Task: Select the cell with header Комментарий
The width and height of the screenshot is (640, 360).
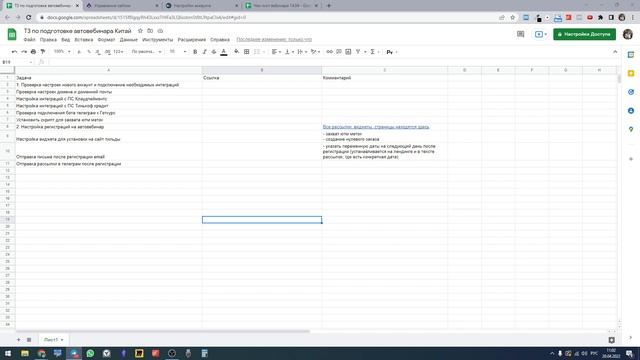Action: [384, 78]
